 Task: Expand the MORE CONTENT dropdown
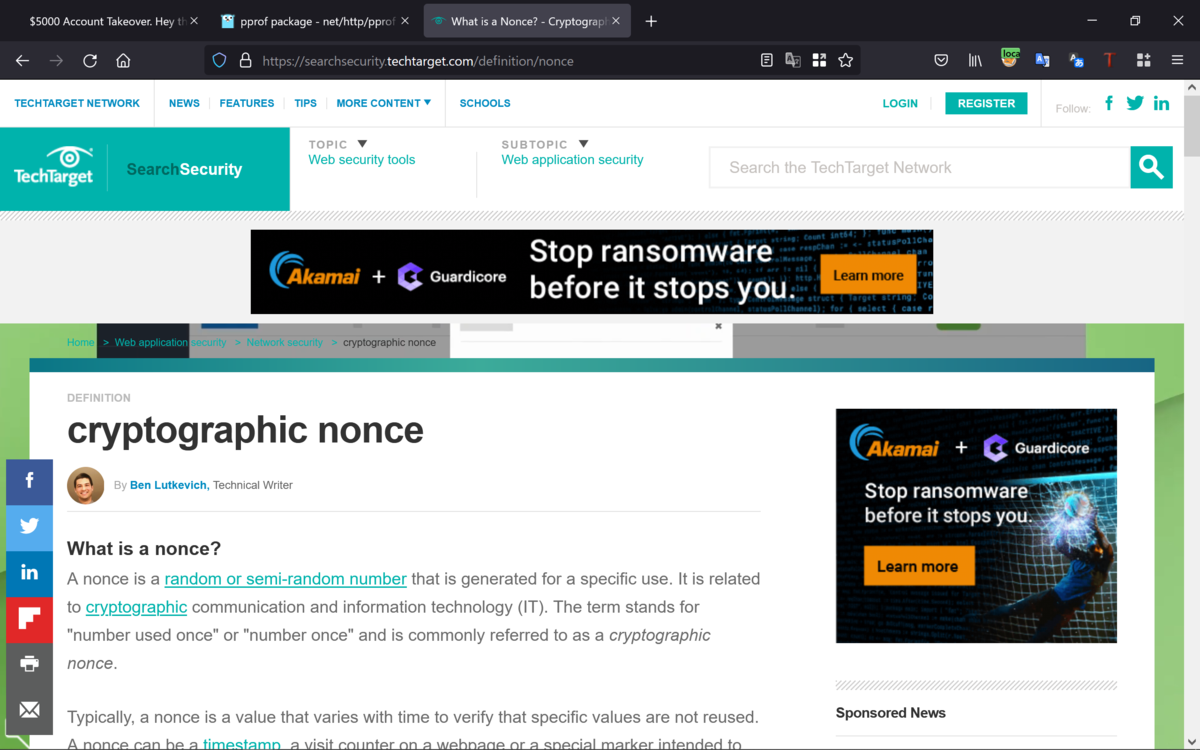(x=383, y=103)
